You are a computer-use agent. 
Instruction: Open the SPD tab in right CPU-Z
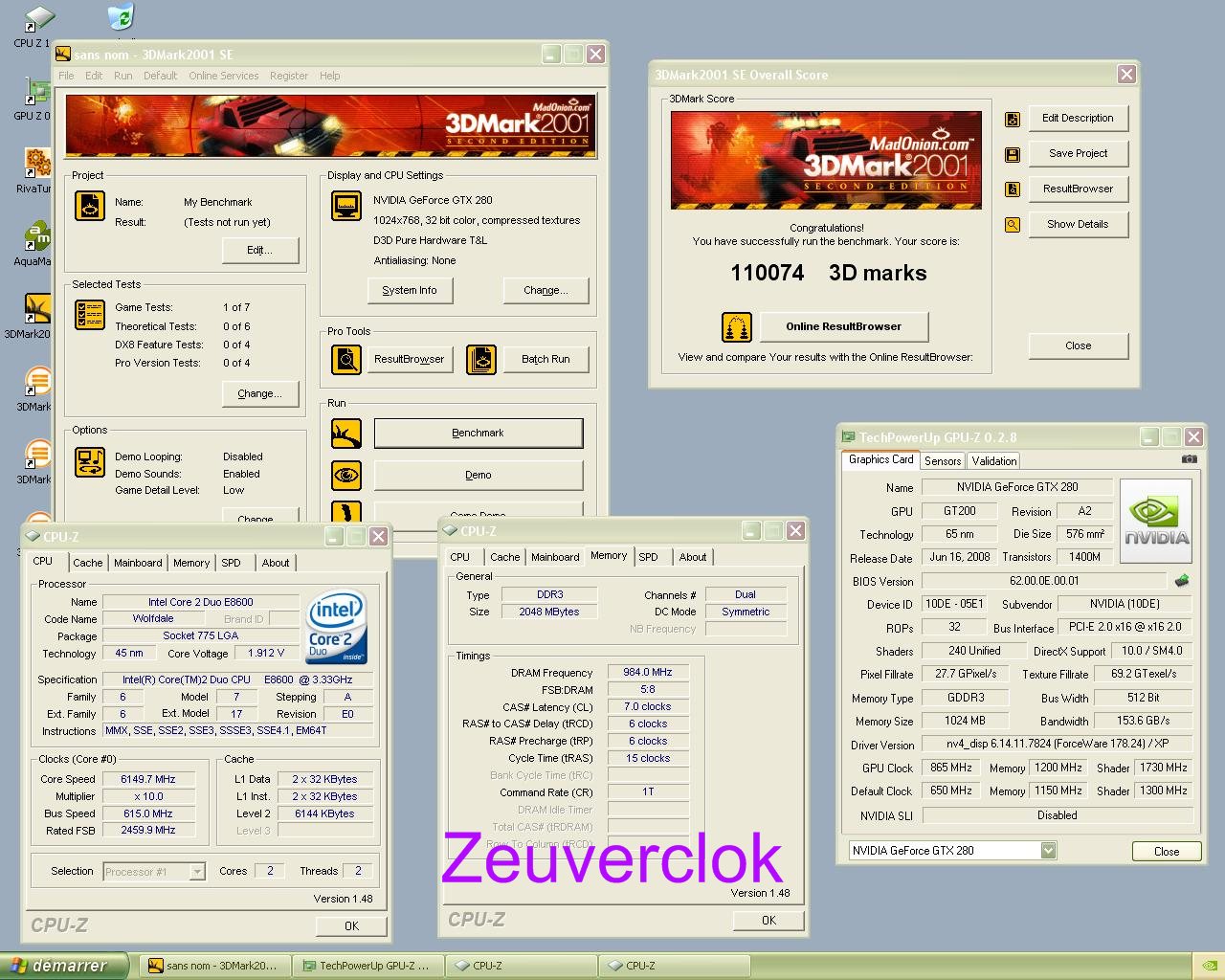tap(648, 557)
